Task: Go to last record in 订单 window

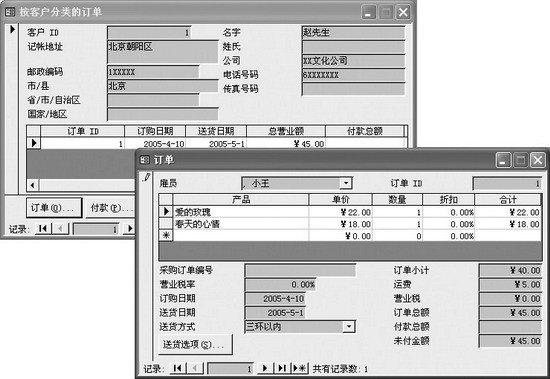Action: 282,368
